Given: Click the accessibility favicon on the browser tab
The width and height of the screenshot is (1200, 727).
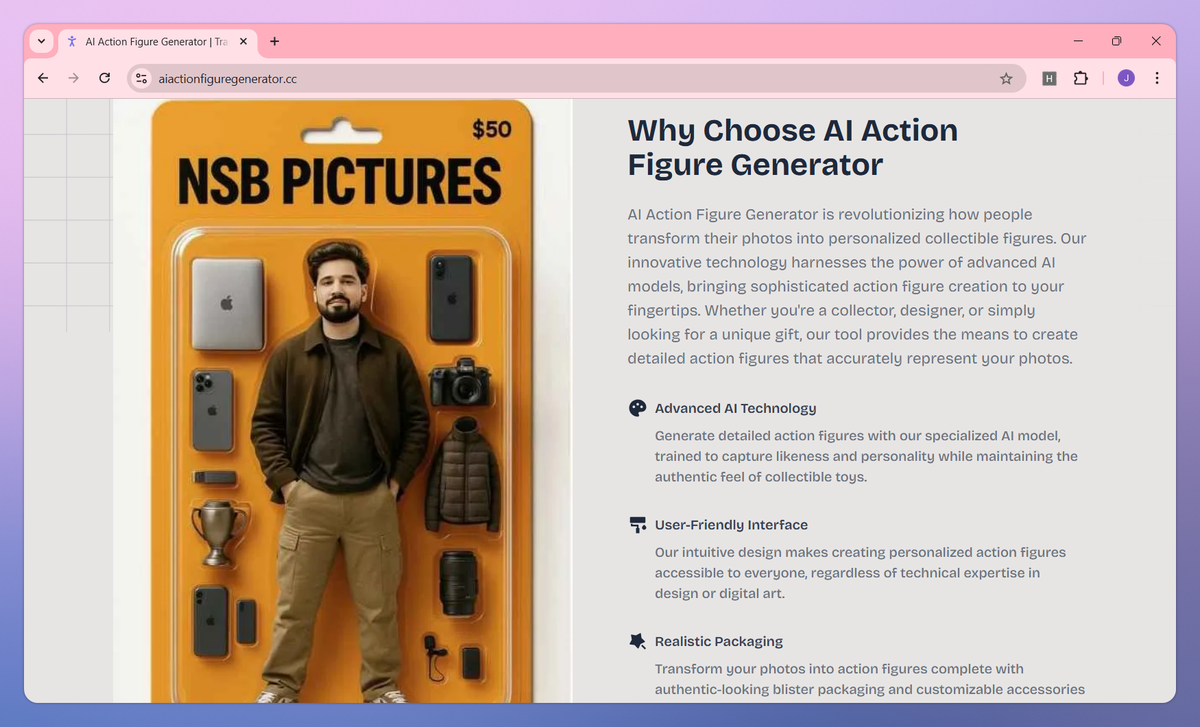Looking at the screenshot, I should click(71, 41).
